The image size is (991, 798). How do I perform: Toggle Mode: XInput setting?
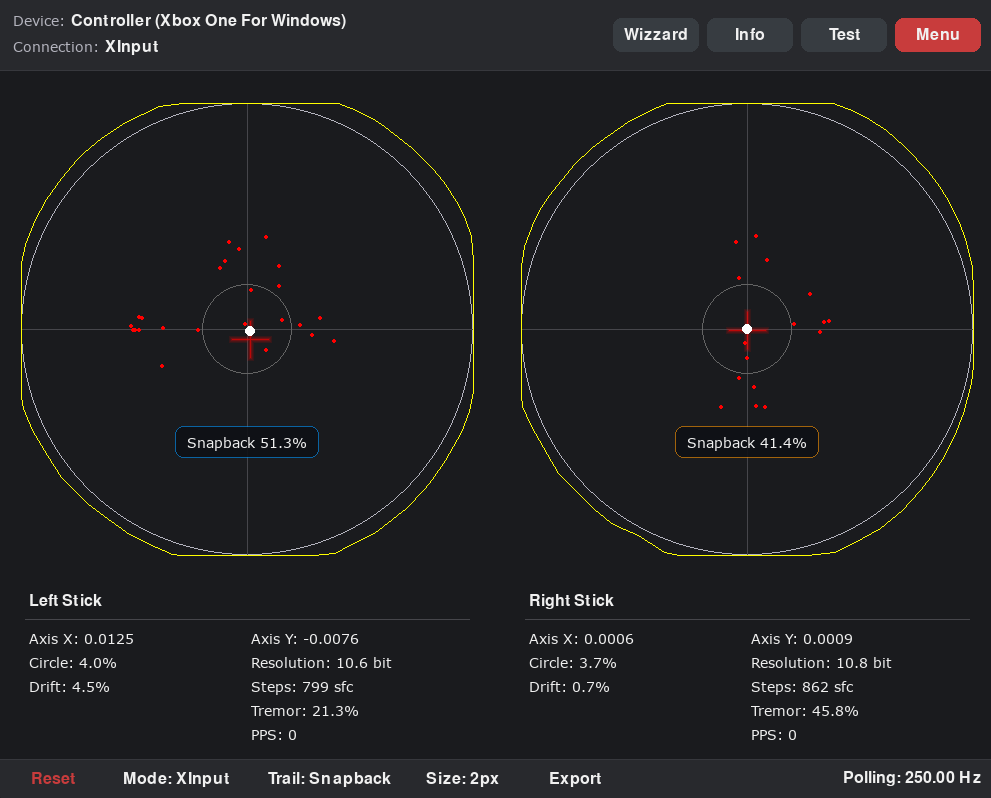176,778
